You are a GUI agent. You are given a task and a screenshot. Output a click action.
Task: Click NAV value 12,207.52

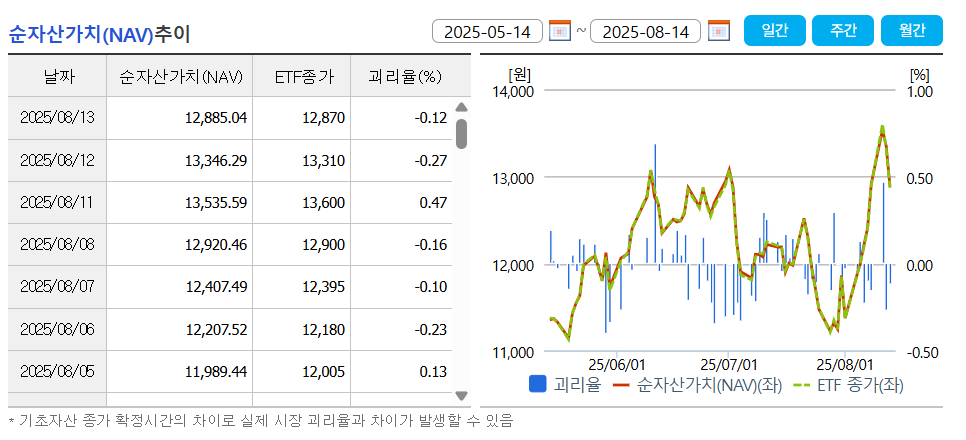tap(216, 330)
